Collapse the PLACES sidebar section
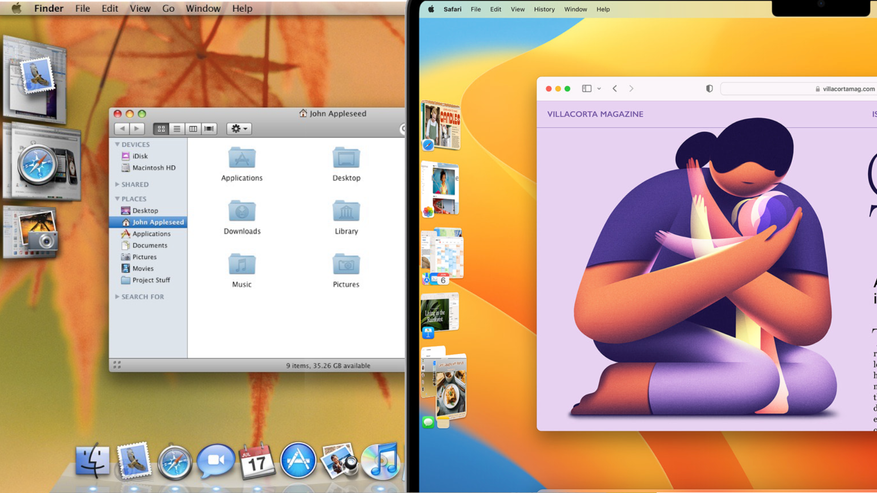 coord(117,199)
